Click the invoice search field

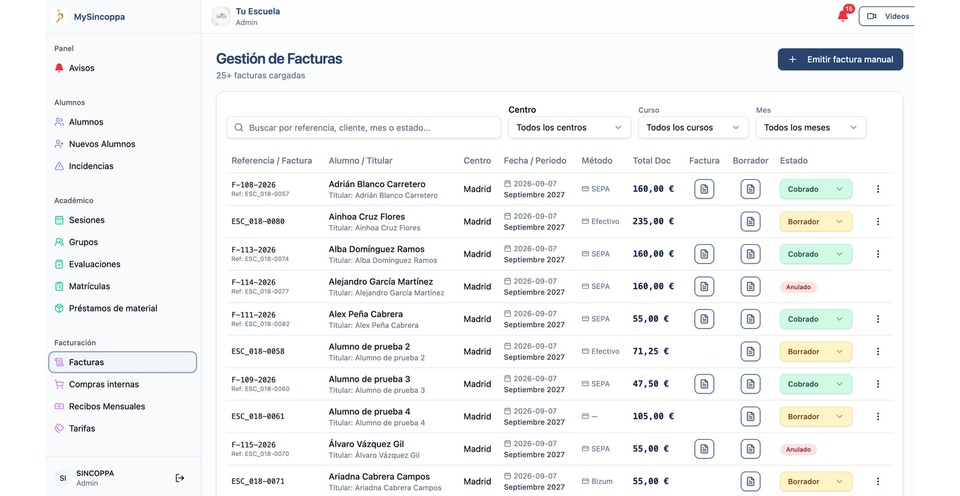(364, 127)
